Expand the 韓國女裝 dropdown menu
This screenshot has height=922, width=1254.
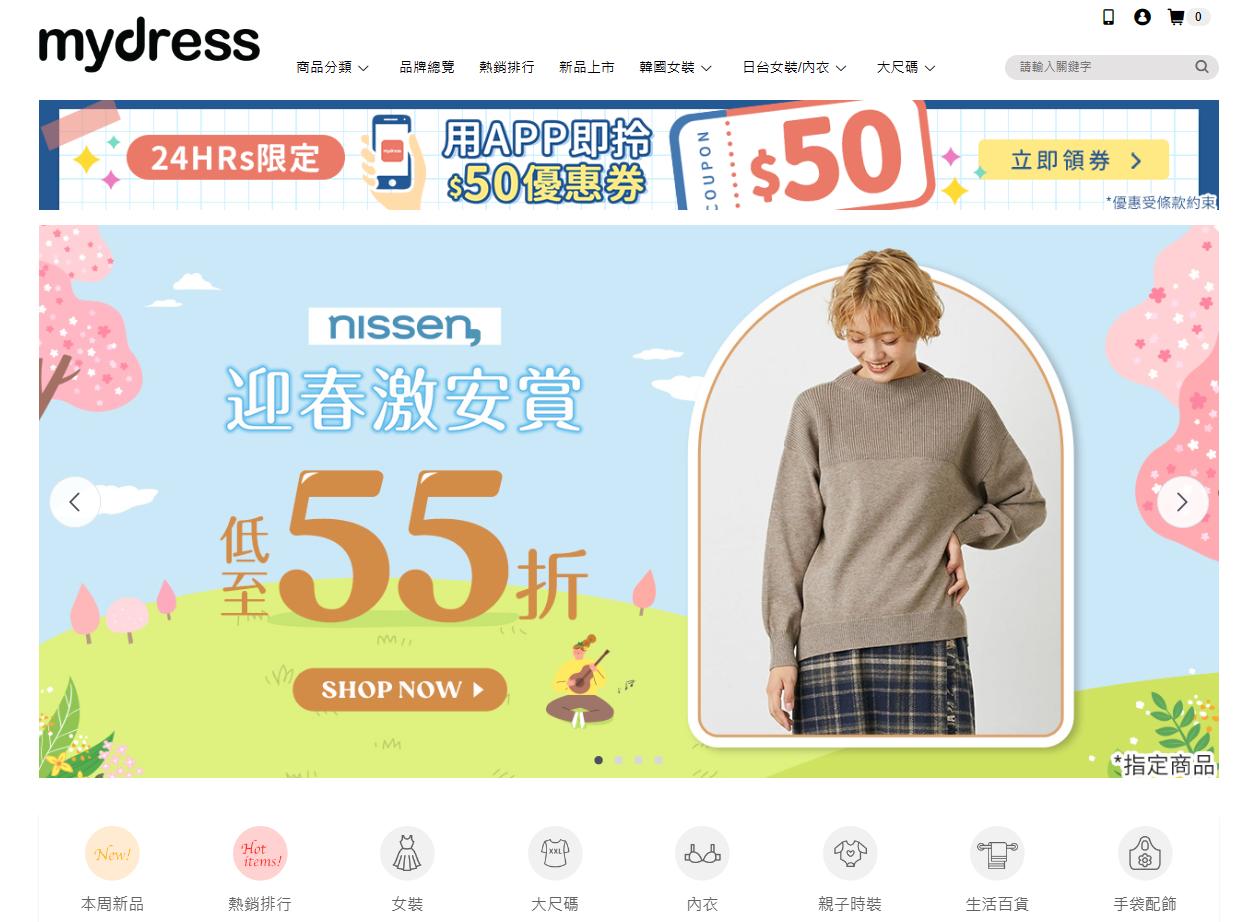click(676, 68)
